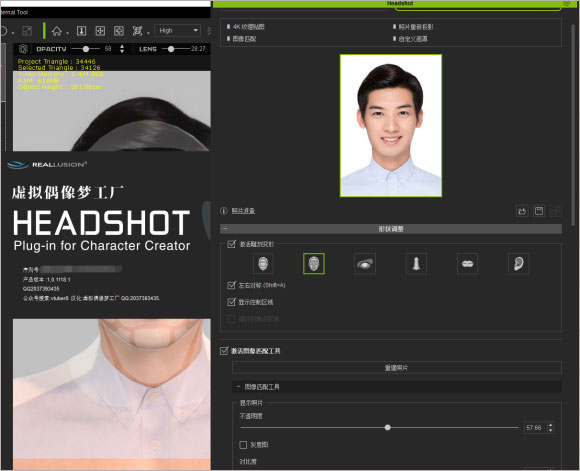Open the Home view dropdown arrow
The width and height of the screenshot is (580, 471).
[x=67, y=33]
